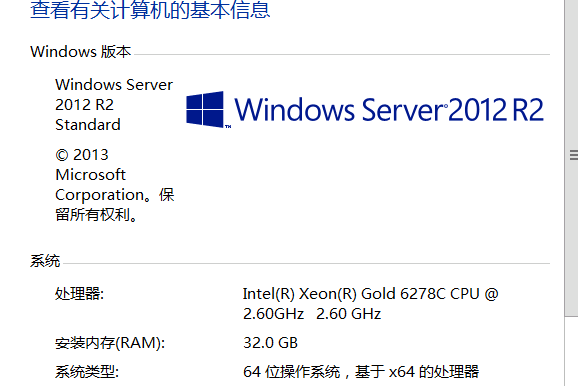Click the 安装内存(RAM) label
Image resolution: width=578 pixels, height=386 pixels.
(x=110, y=343)
